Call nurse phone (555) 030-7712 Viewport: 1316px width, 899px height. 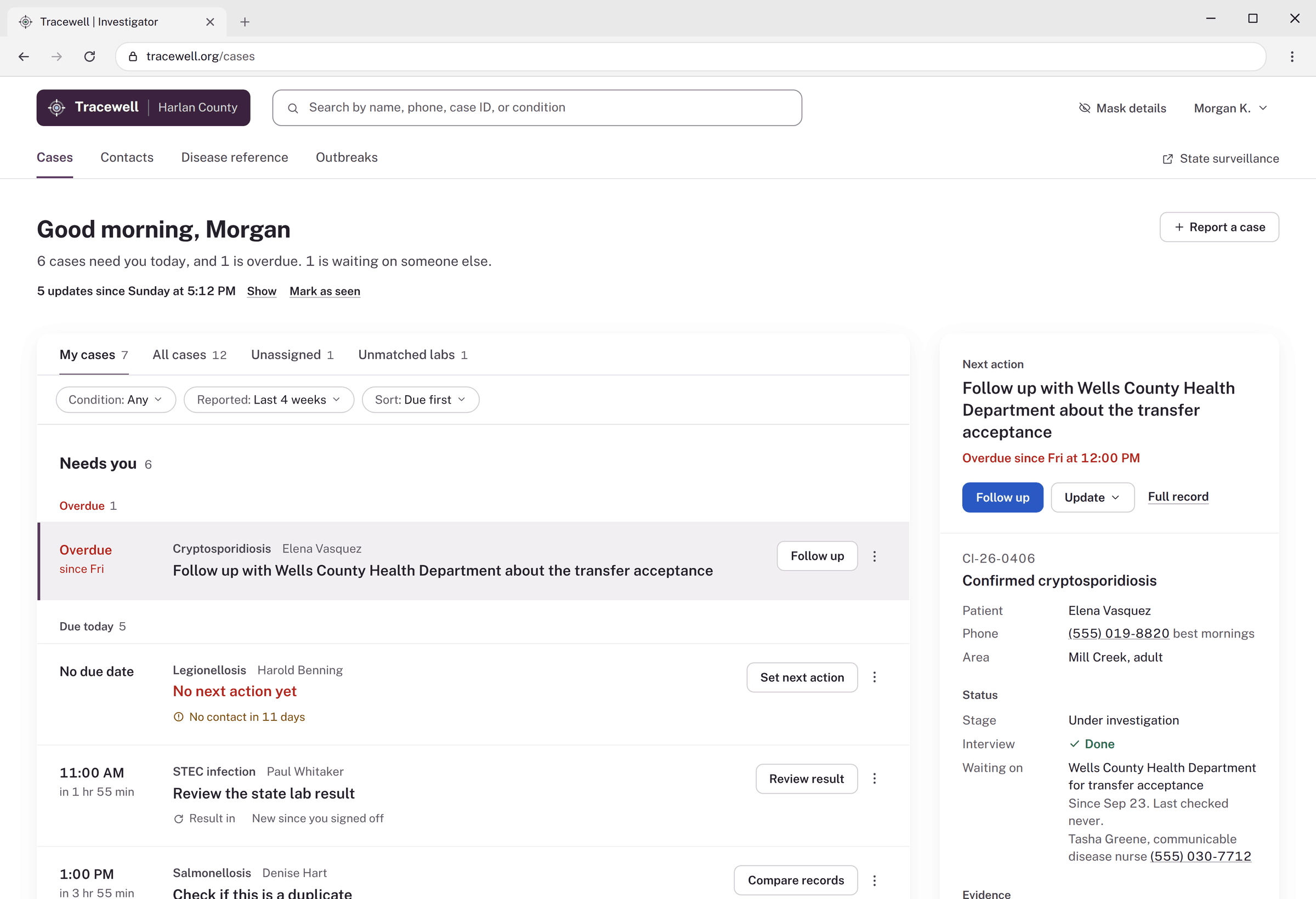click(1200, 857)
